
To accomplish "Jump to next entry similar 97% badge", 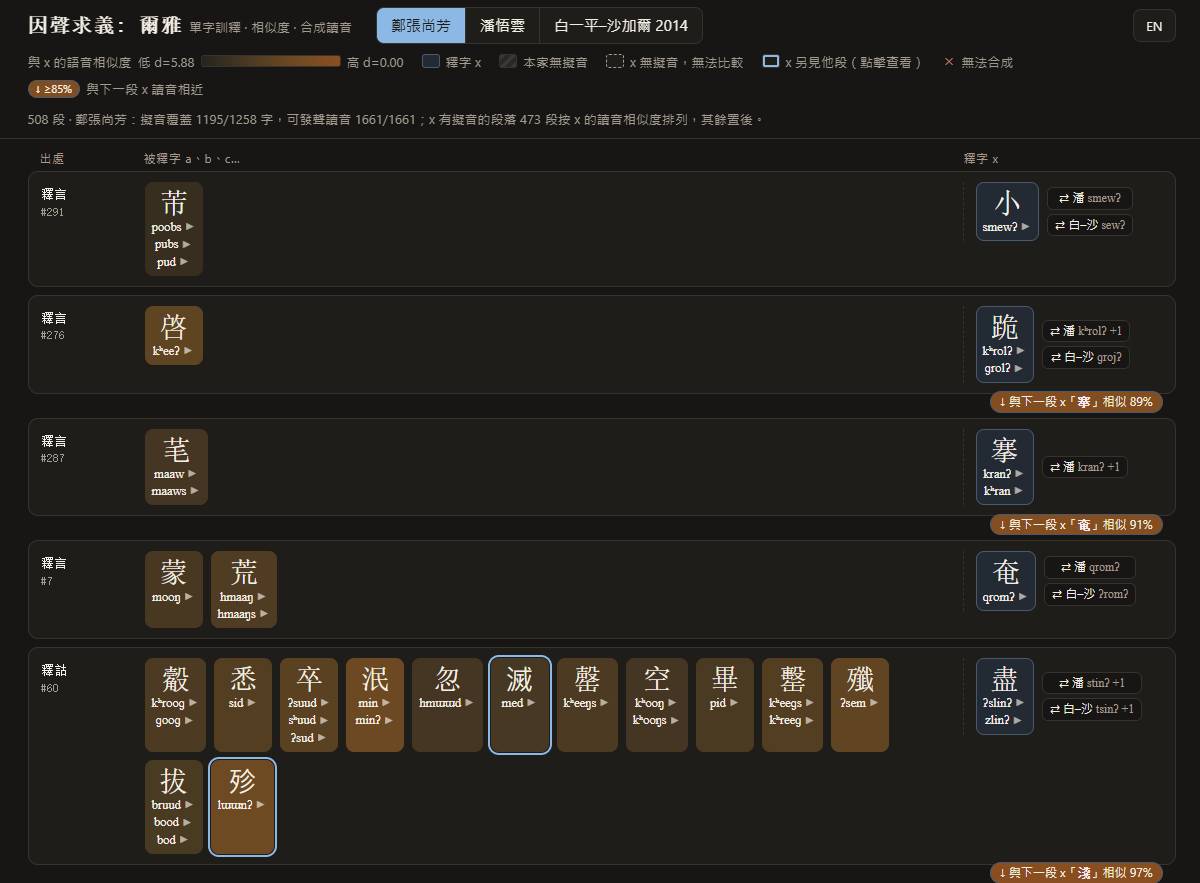I will 1076,873.
